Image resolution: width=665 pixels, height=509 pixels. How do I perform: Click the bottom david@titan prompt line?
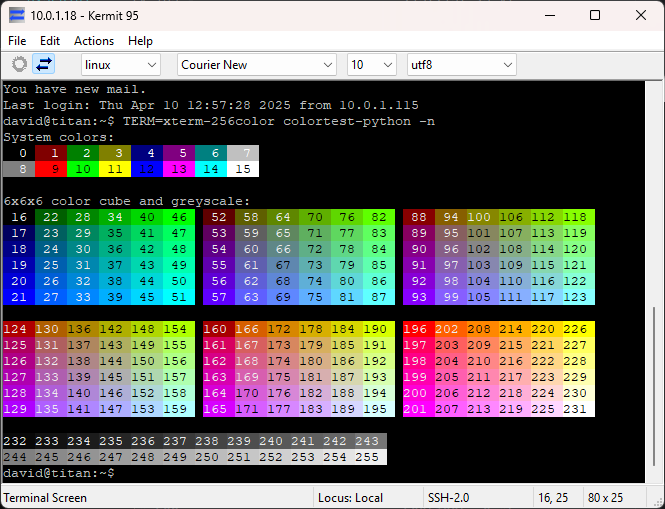[x=59, y=473]
